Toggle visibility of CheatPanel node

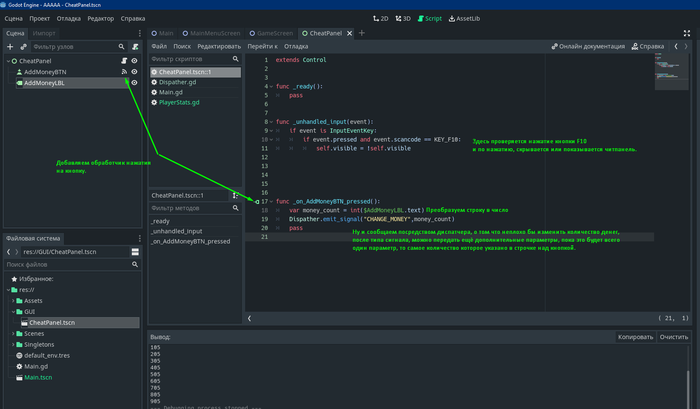134,61
